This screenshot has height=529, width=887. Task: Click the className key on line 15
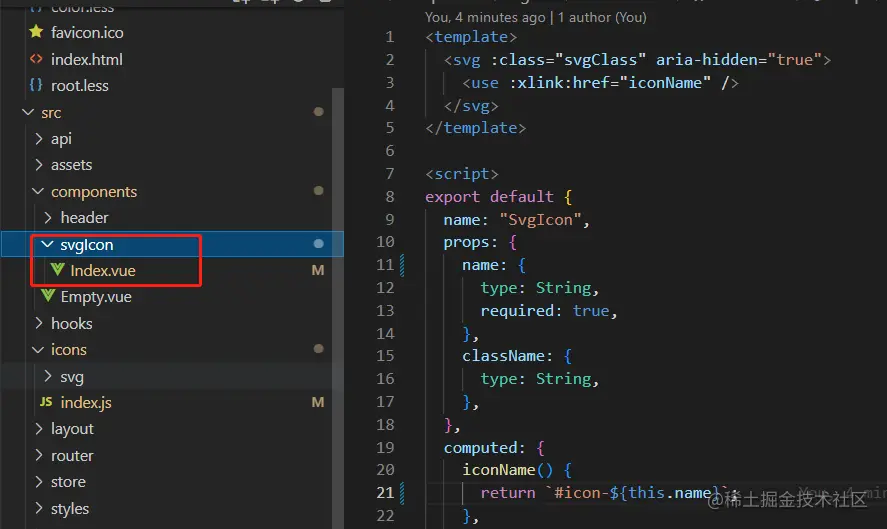[x=503, y=356]
